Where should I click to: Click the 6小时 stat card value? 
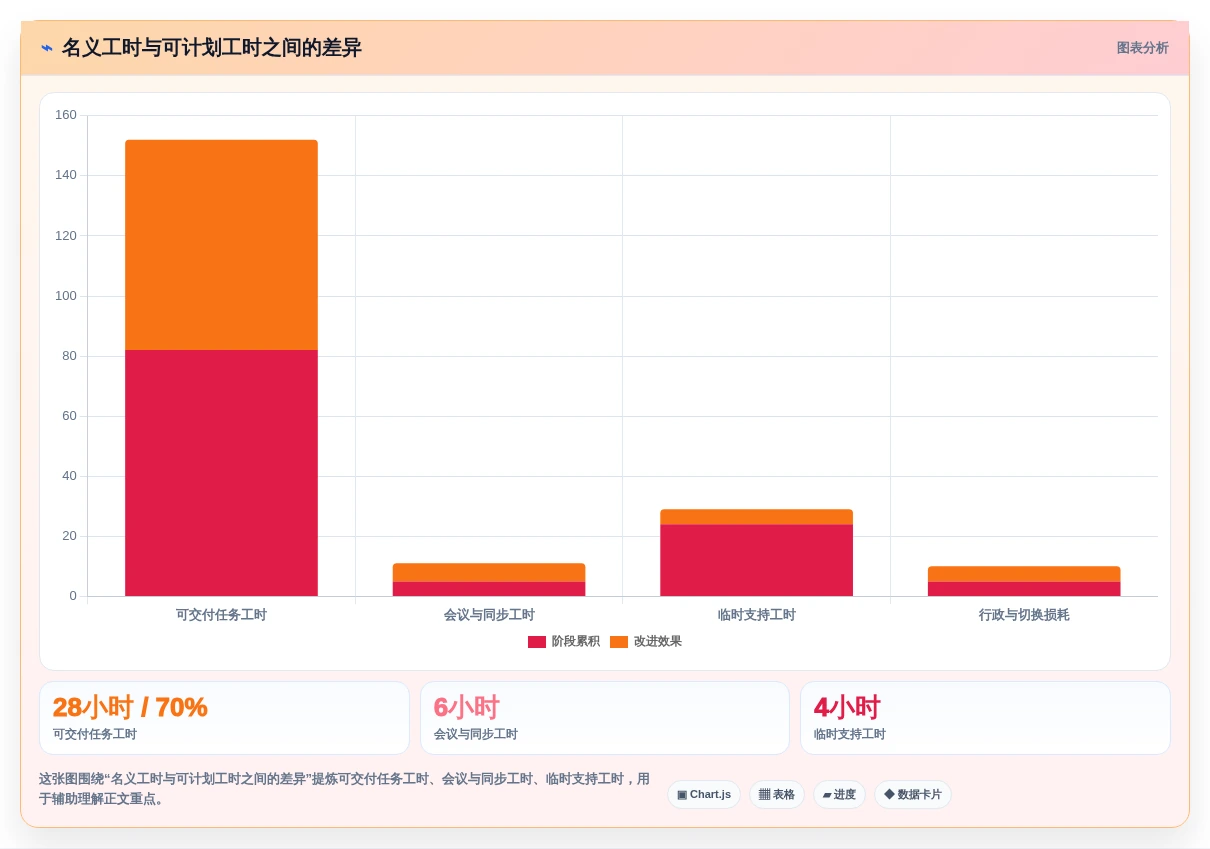[466, 707]
